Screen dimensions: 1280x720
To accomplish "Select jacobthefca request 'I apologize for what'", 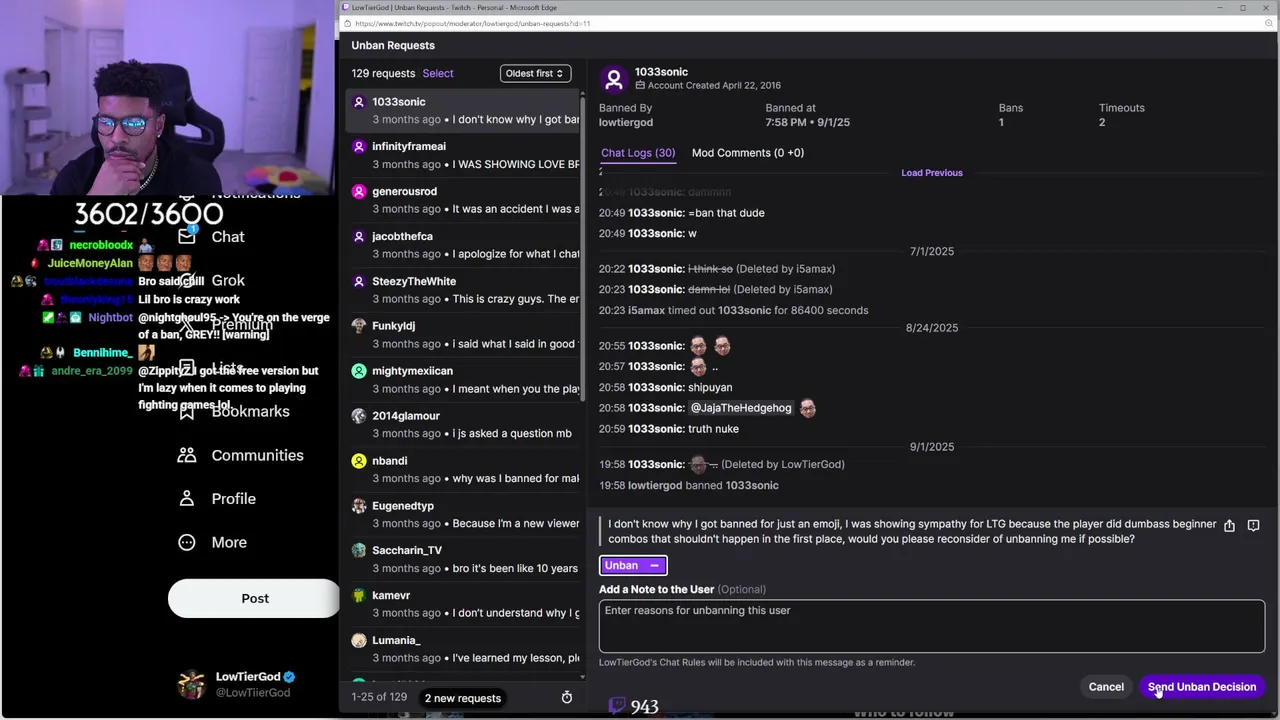I will coord(464,245).
